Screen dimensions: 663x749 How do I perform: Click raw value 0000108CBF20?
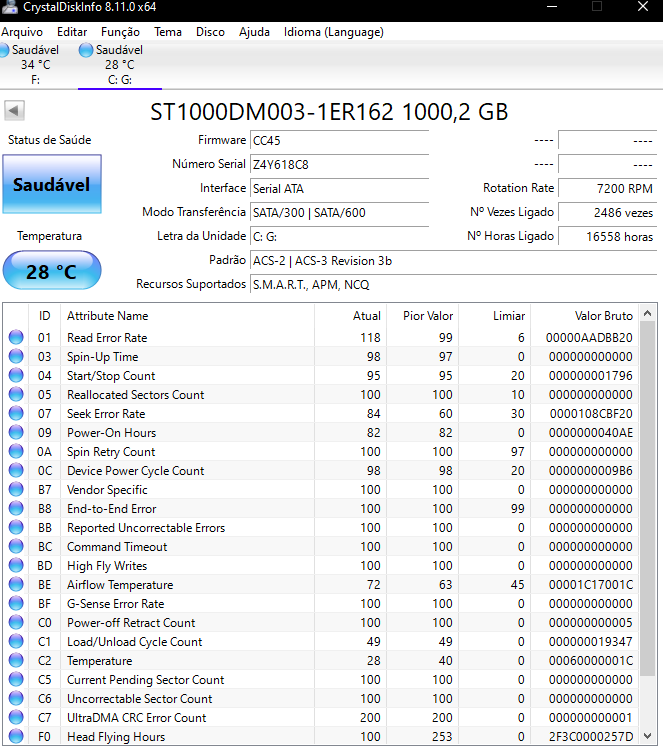point(591,414)
